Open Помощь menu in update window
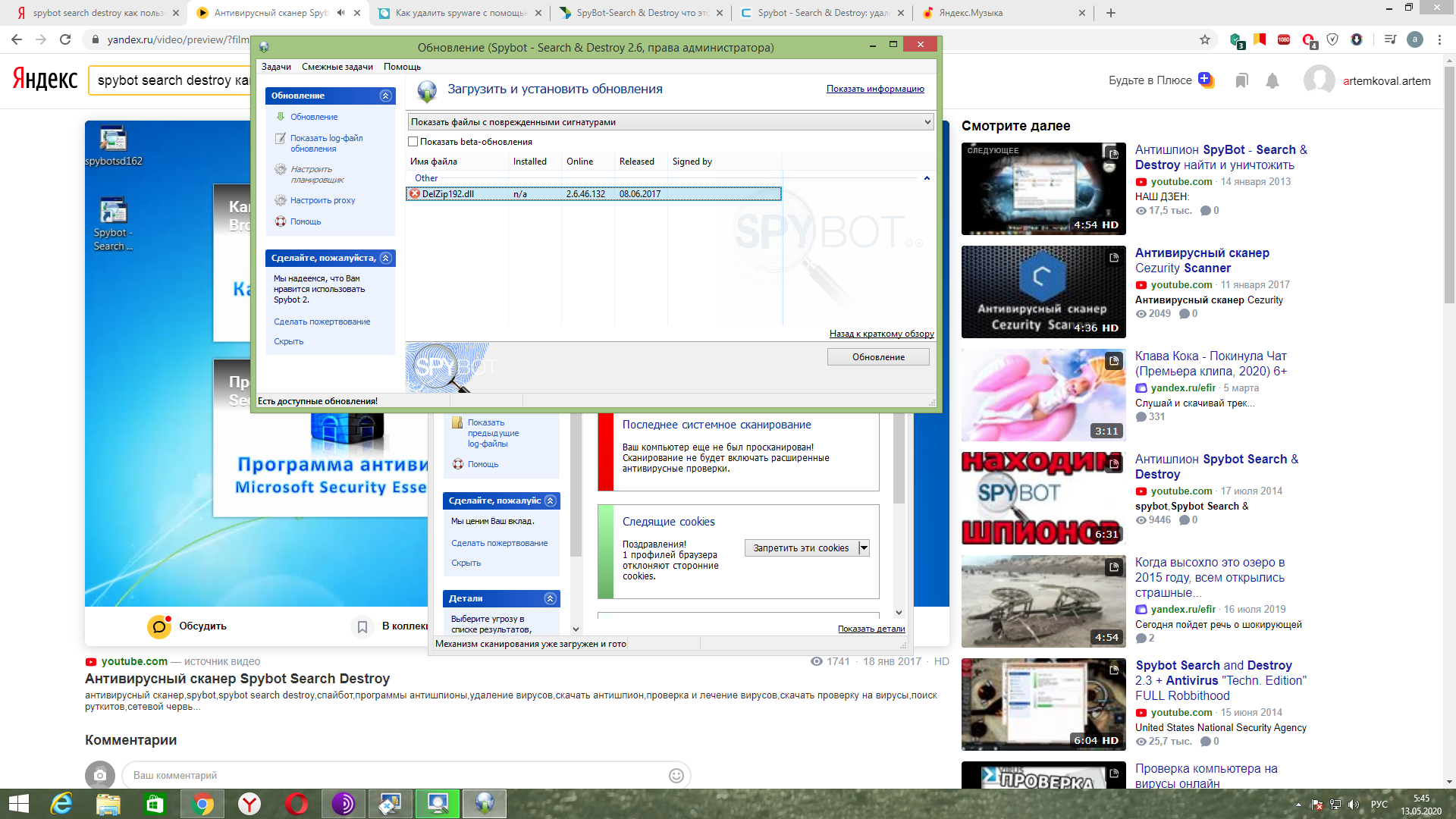 402,67
